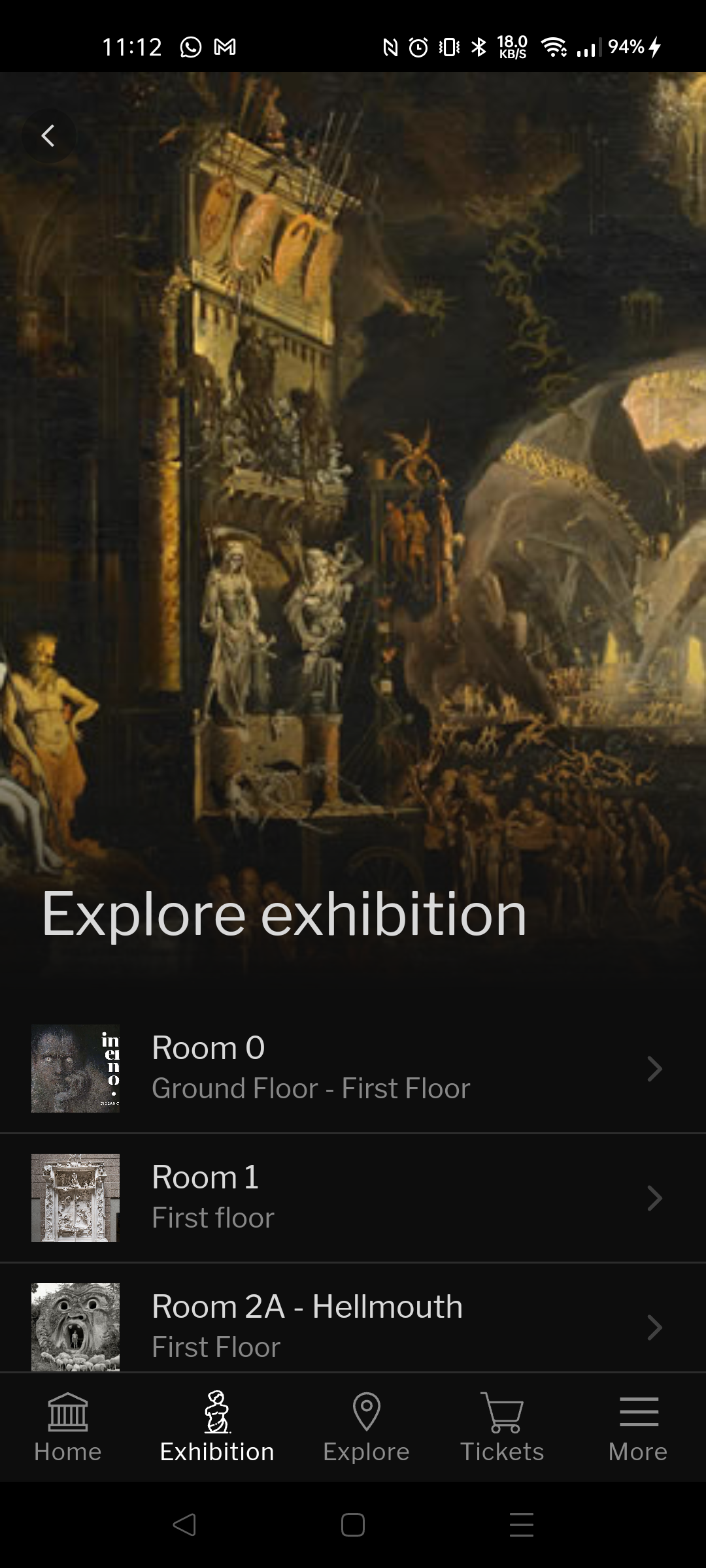Open the Explore map pin icon
706x1568 pixels.
(366, 1411)
